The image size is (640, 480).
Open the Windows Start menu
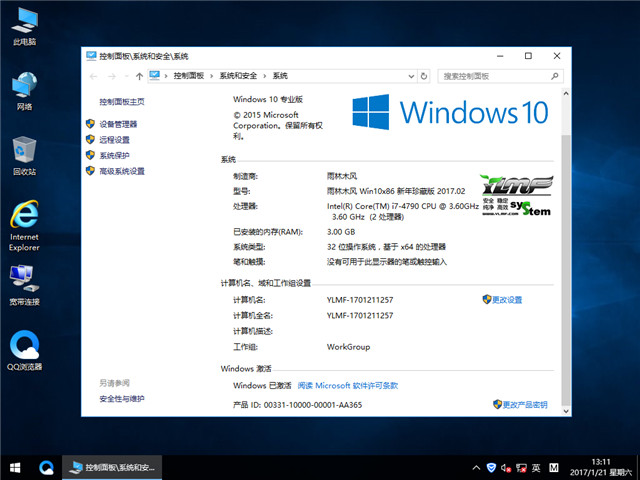coord(15,468)
